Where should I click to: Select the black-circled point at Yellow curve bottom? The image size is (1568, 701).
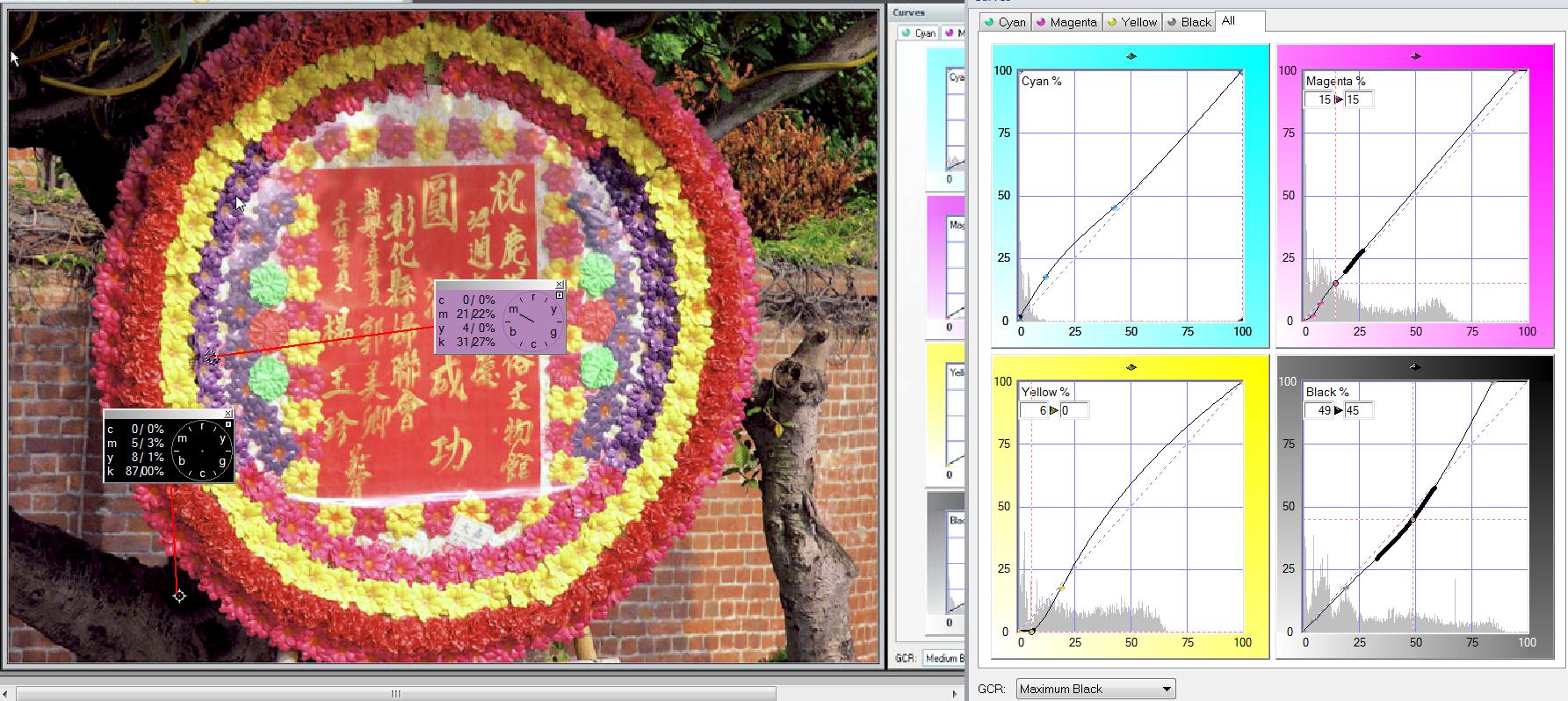[x=1032, y=631]
